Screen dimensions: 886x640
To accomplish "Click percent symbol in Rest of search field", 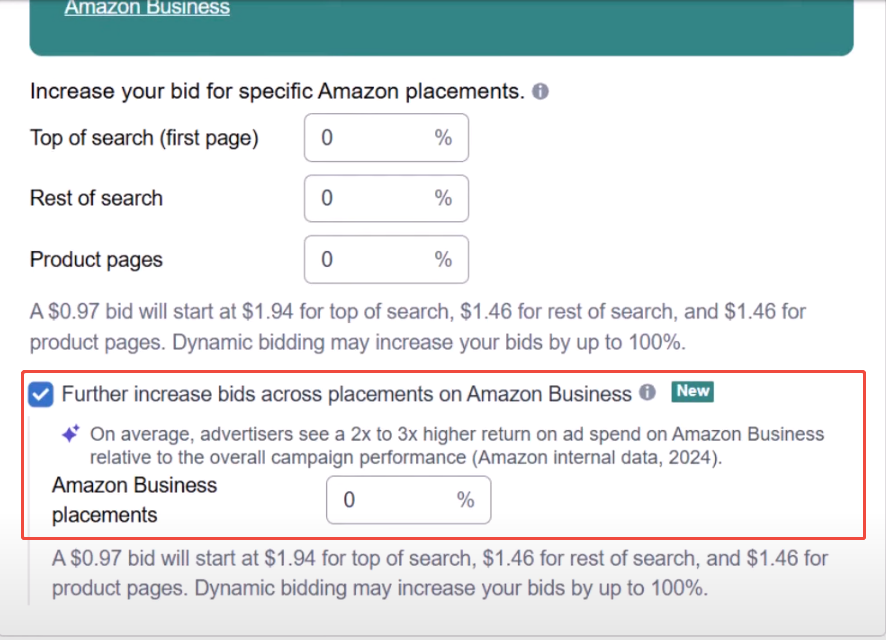I will point(443,199).
